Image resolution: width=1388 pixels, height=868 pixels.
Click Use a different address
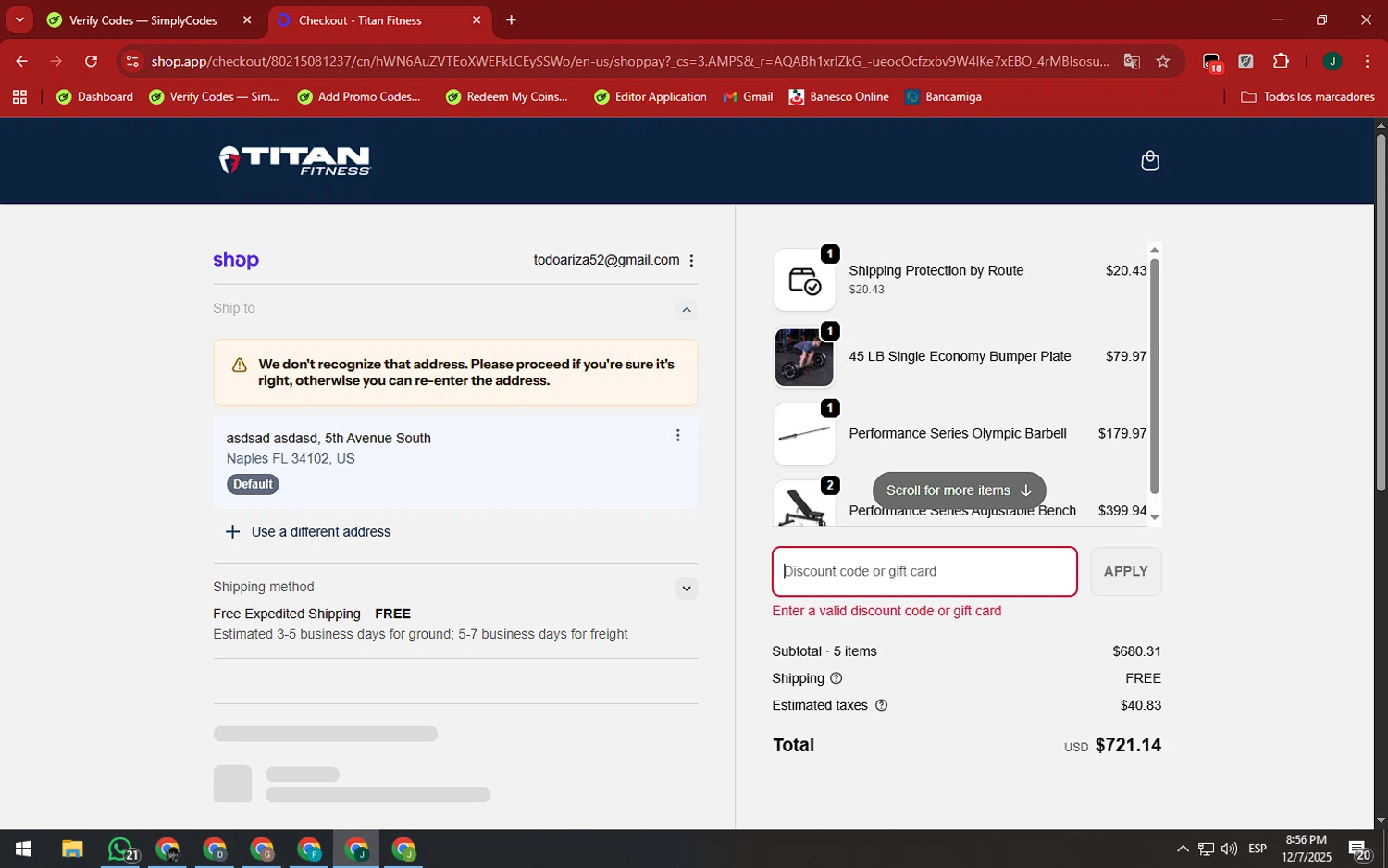click(321, 532)
